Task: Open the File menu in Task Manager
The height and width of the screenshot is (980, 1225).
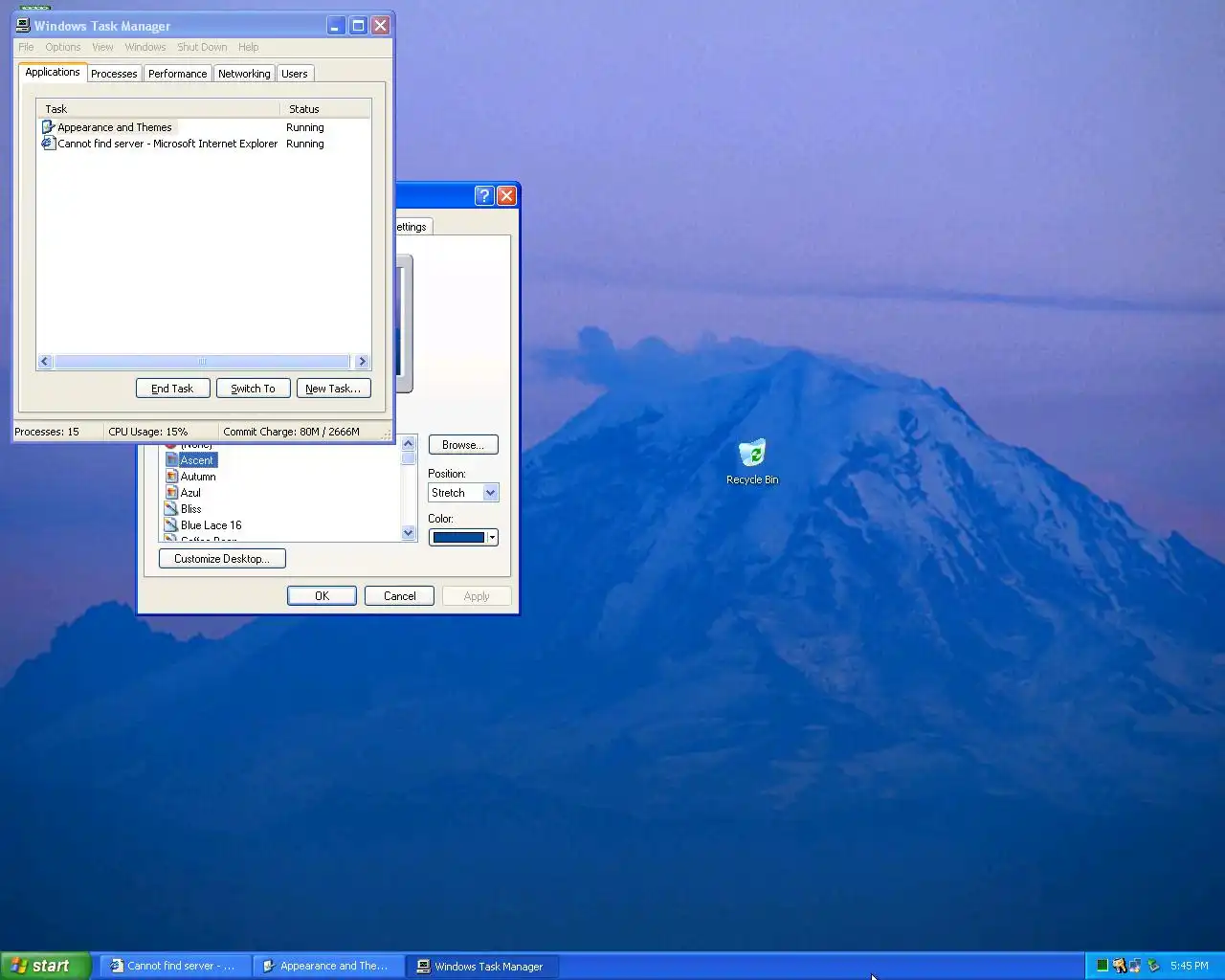Action: click(x=26, y=47)
